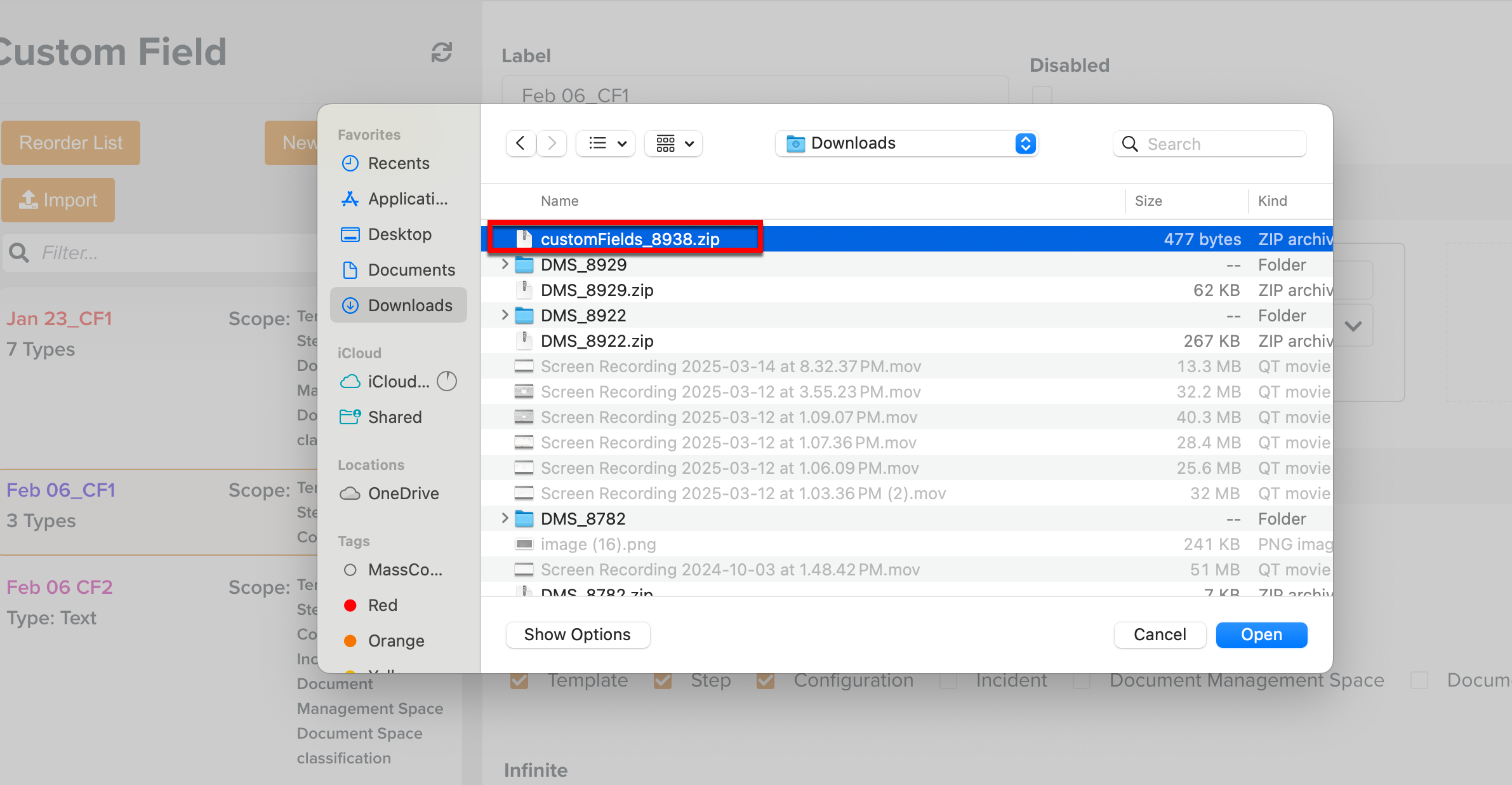Expand the DMS_8929 folder

click(504, 264)
